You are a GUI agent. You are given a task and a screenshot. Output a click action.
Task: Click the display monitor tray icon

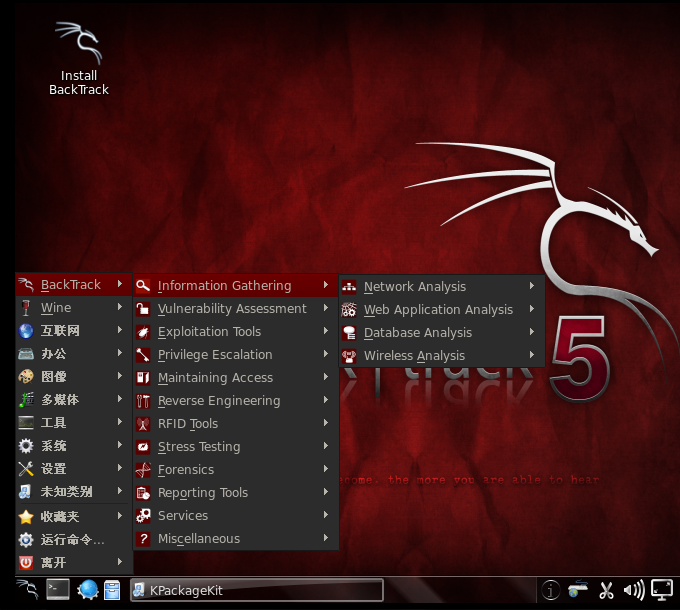pos(662,590)
